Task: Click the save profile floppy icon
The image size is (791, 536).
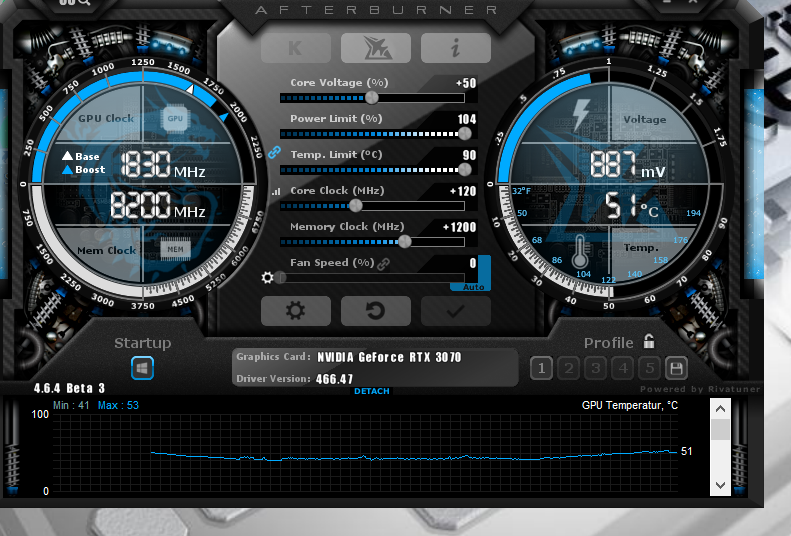Action: coord(676,369)
